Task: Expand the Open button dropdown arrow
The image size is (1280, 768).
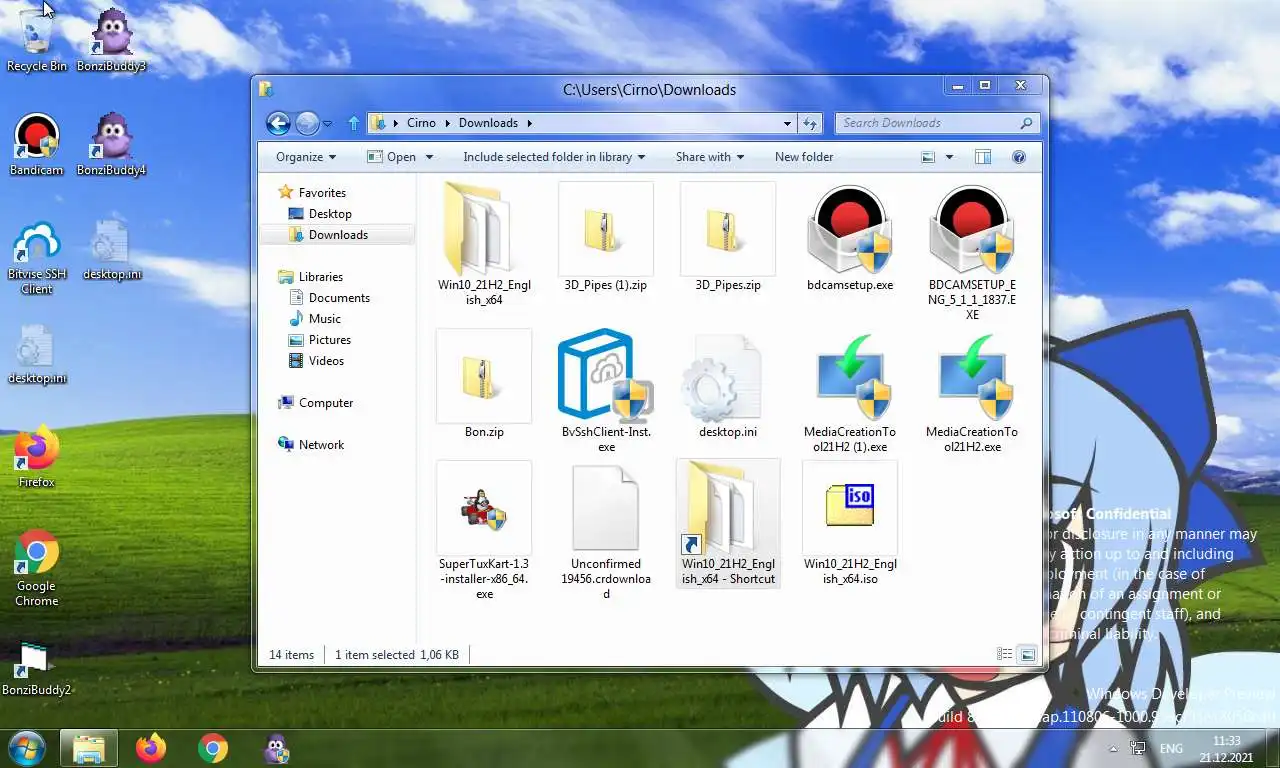Action: pyautogui.click(x=429, y=157)
